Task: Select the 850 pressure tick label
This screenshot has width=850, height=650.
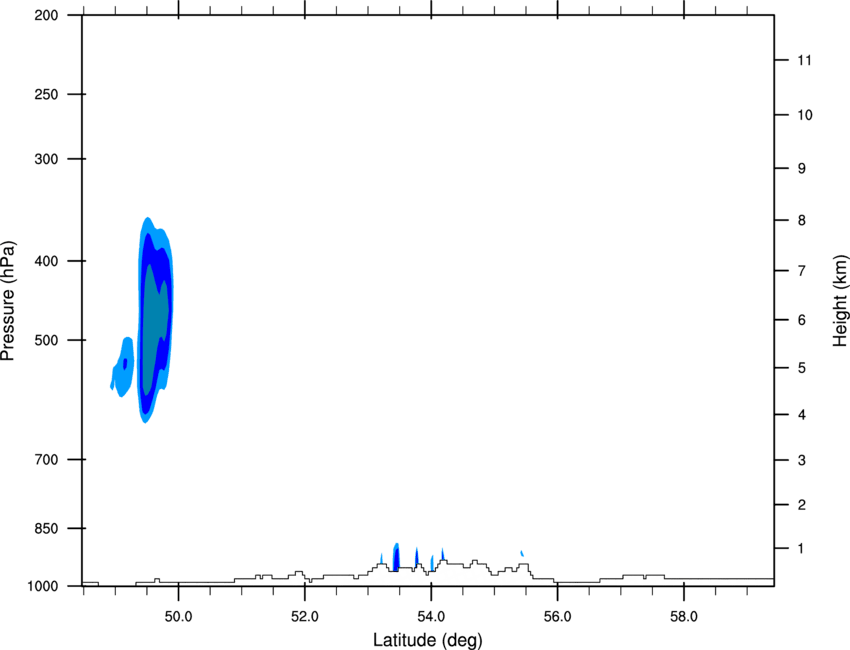Action: [46, 529]
